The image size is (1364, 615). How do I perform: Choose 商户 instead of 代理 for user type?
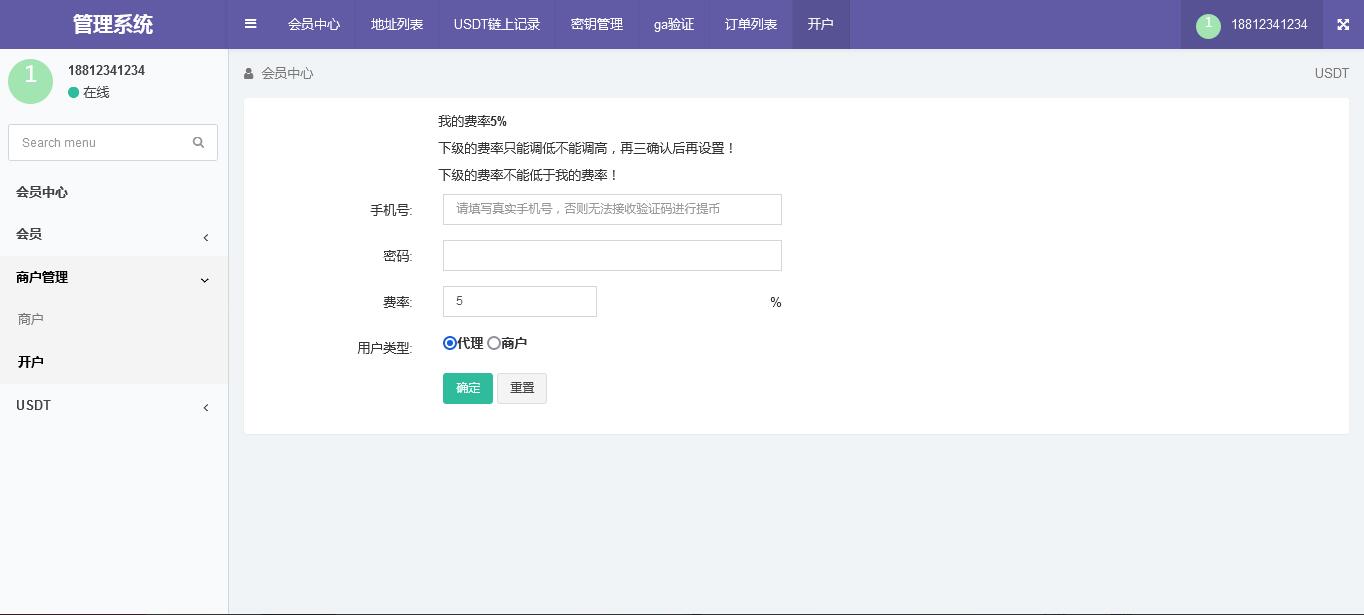(x=494, y=343)
